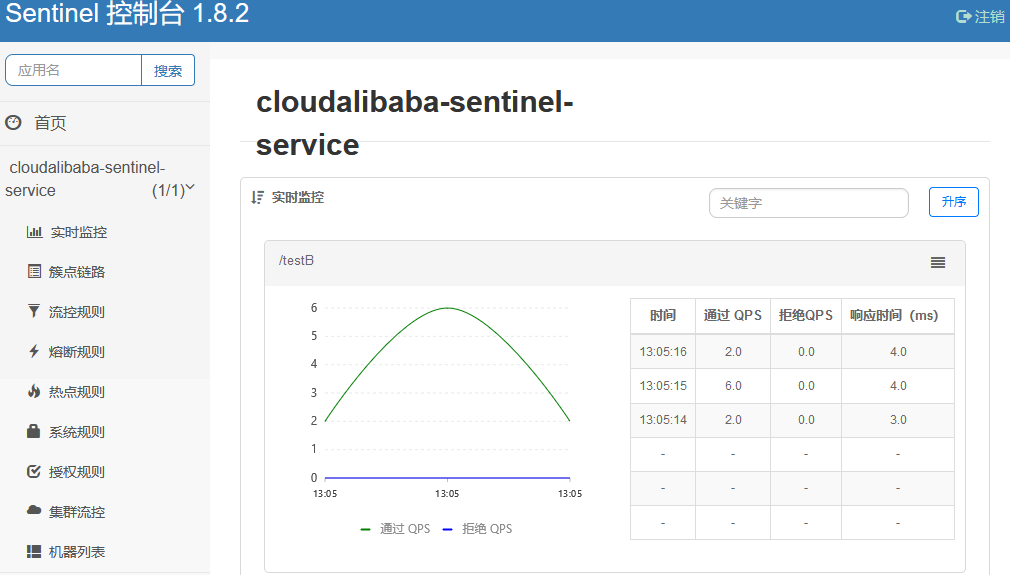Go to 首页 home link
Image resolution: width=1010 pixels, height=575 pixels.
pos(50,123)
